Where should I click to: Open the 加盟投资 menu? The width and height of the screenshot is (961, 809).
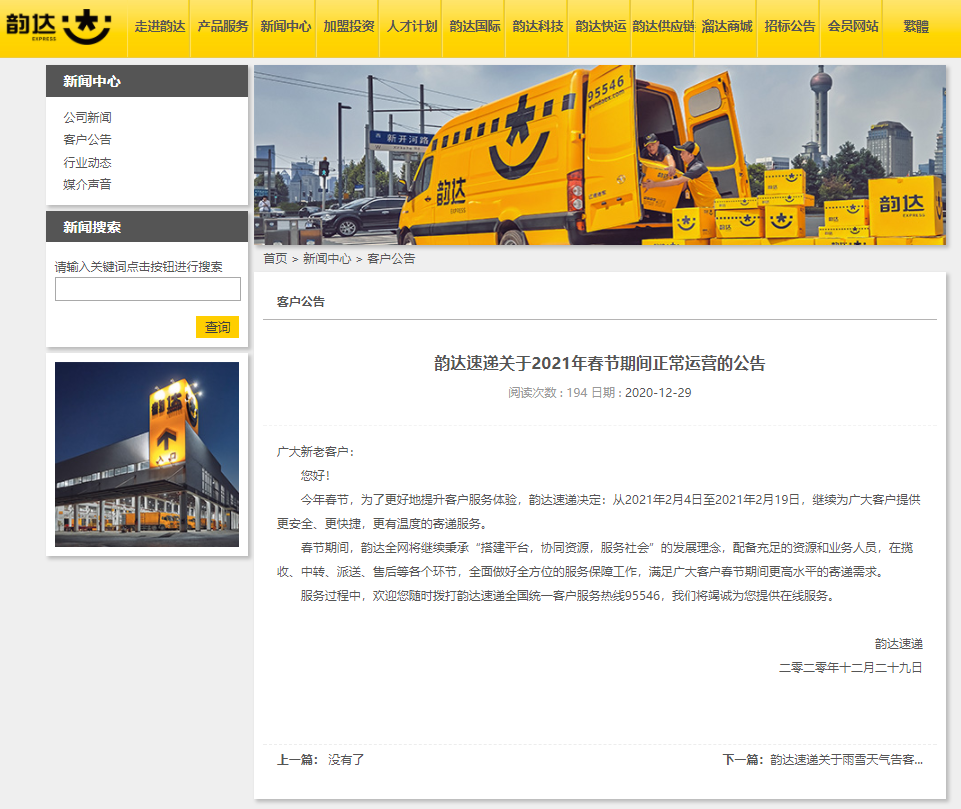[x=349, y=26]
